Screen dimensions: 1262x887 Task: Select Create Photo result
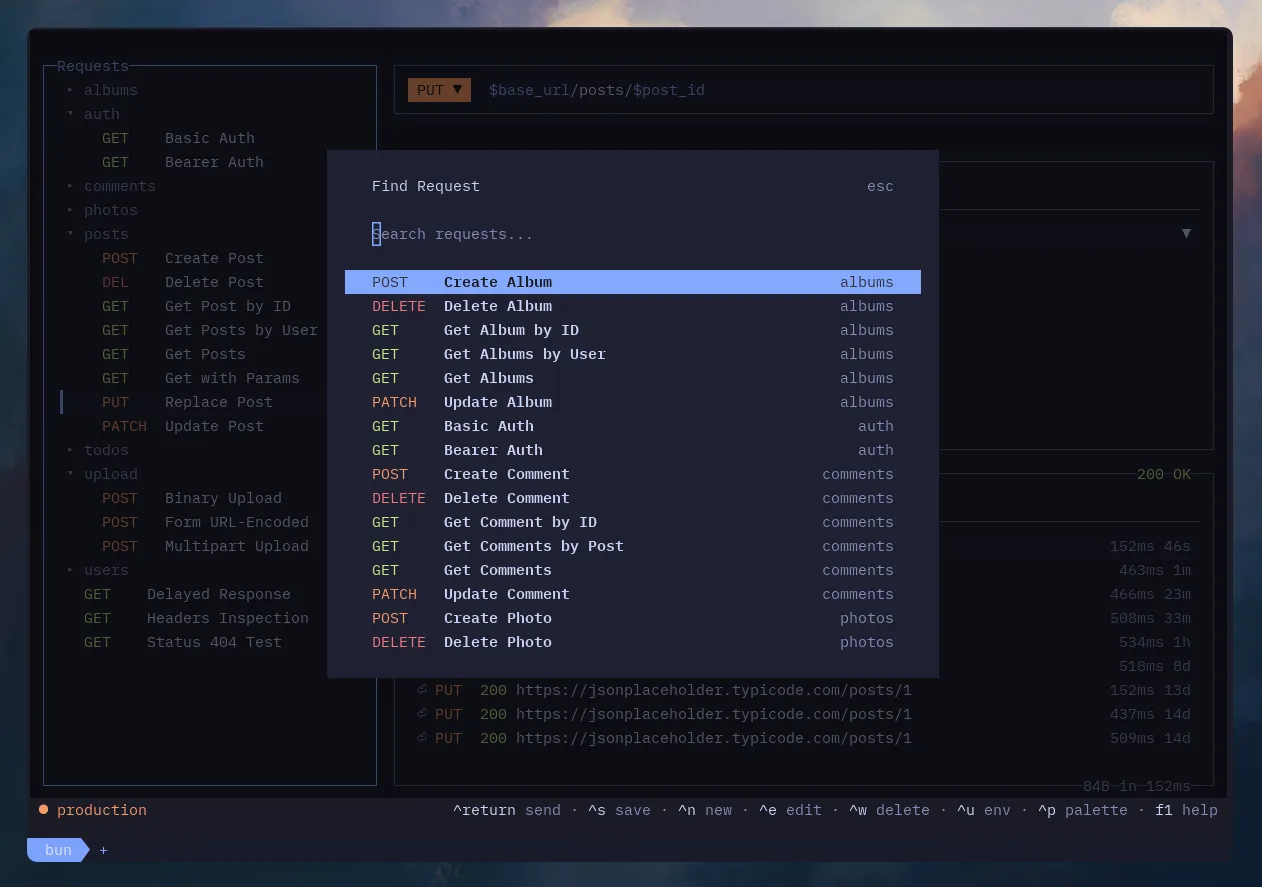tap(632, 618)
